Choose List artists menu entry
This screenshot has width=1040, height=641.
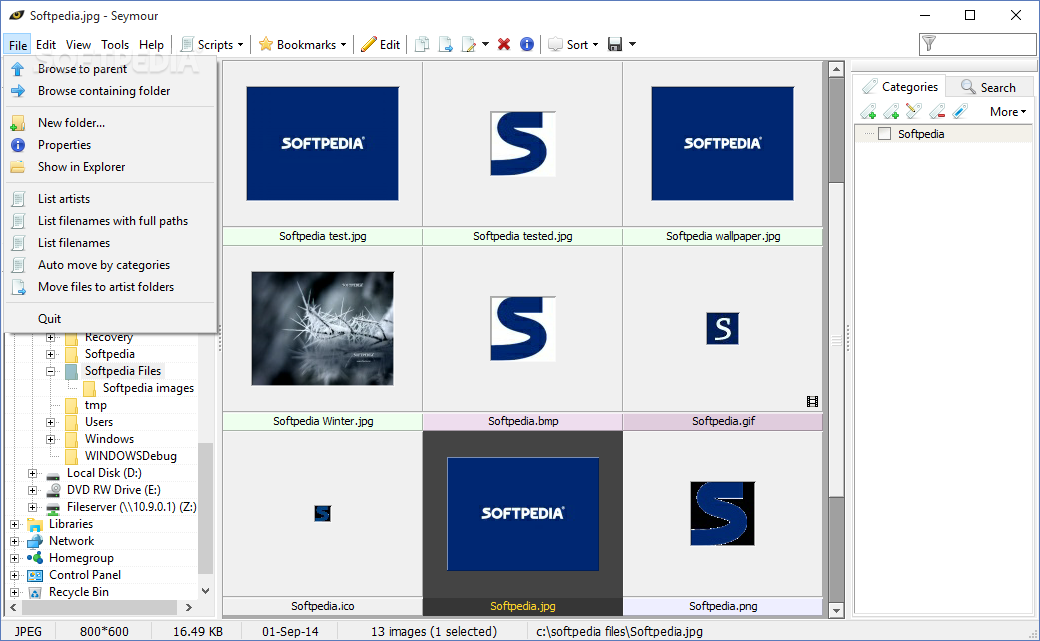tap(110, 199)
